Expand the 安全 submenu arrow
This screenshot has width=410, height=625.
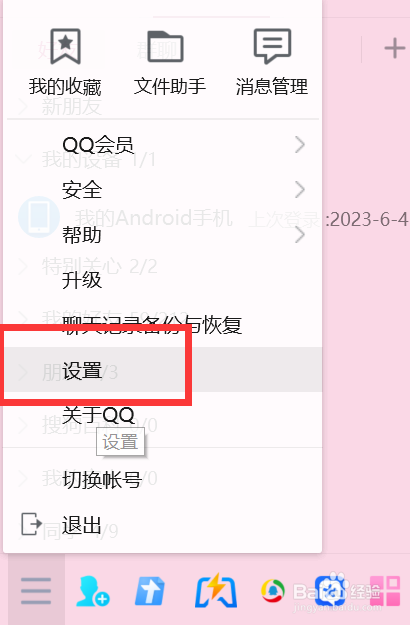[300, 189]
